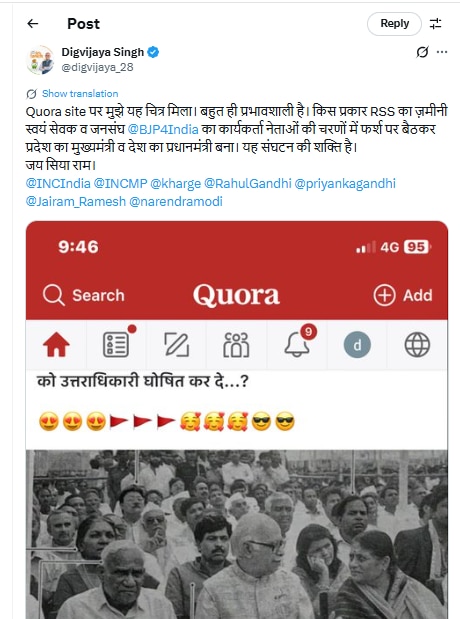Click the Quora Add plus icon
The width and height of the screenshot is (460, 619).
tap(384, 295)
